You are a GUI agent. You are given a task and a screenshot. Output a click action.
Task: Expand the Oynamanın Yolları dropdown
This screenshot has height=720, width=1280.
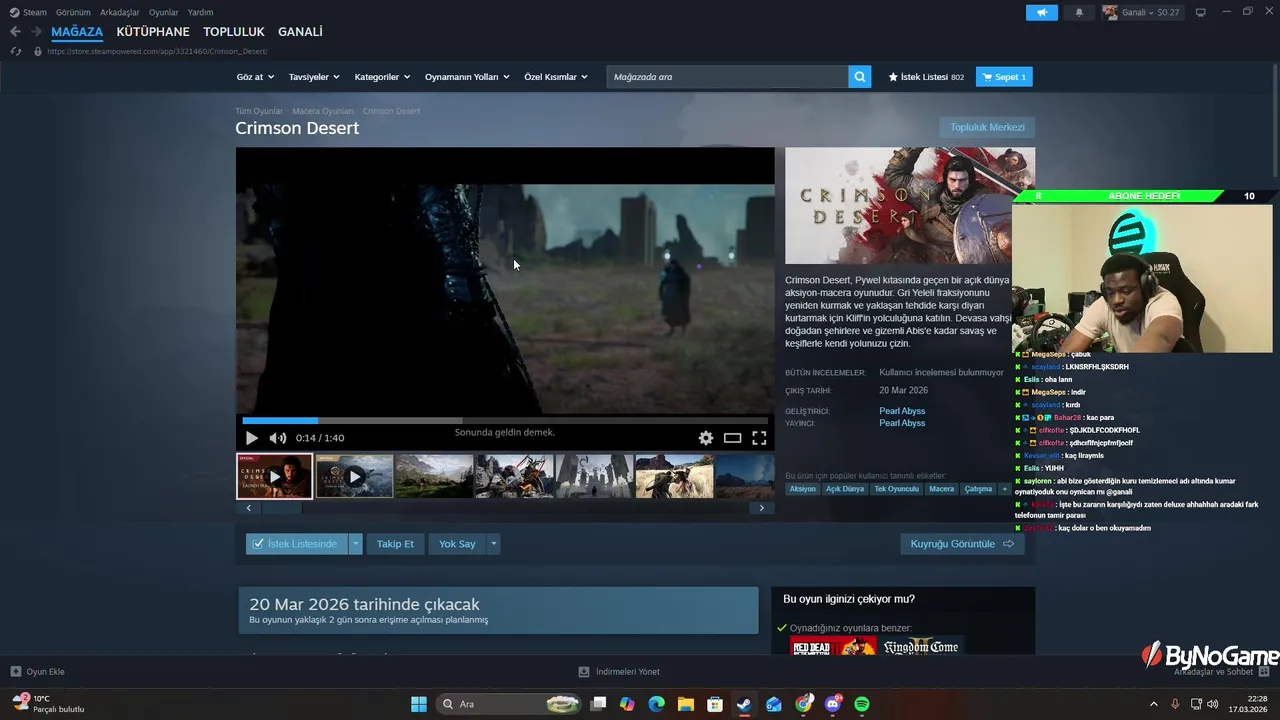click(467, 77)
